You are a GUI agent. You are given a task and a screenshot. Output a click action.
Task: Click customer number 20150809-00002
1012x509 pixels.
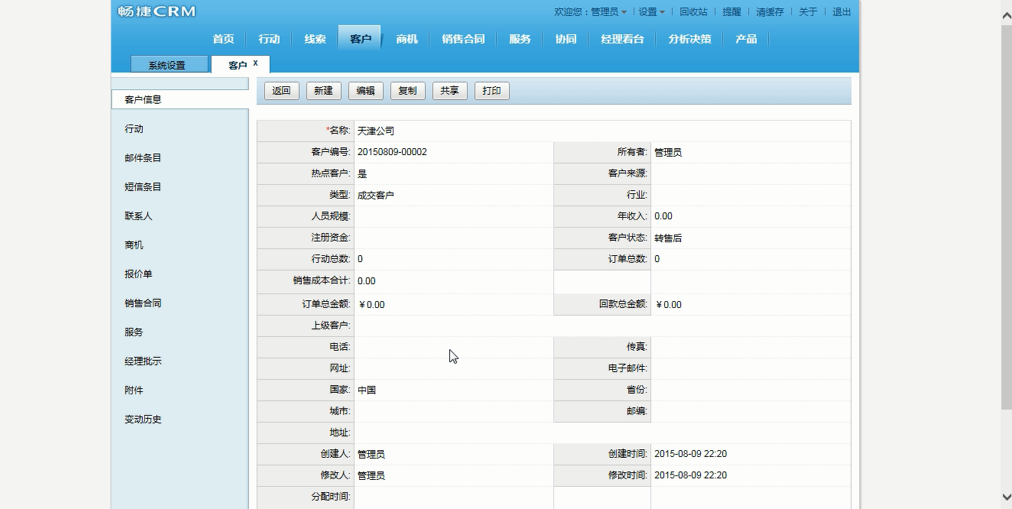click(392, 152)
